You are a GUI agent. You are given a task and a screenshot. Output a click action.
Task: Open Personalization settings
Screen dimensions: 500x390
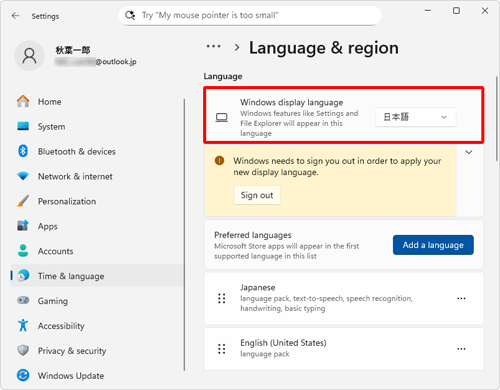[x=97, y=201]
